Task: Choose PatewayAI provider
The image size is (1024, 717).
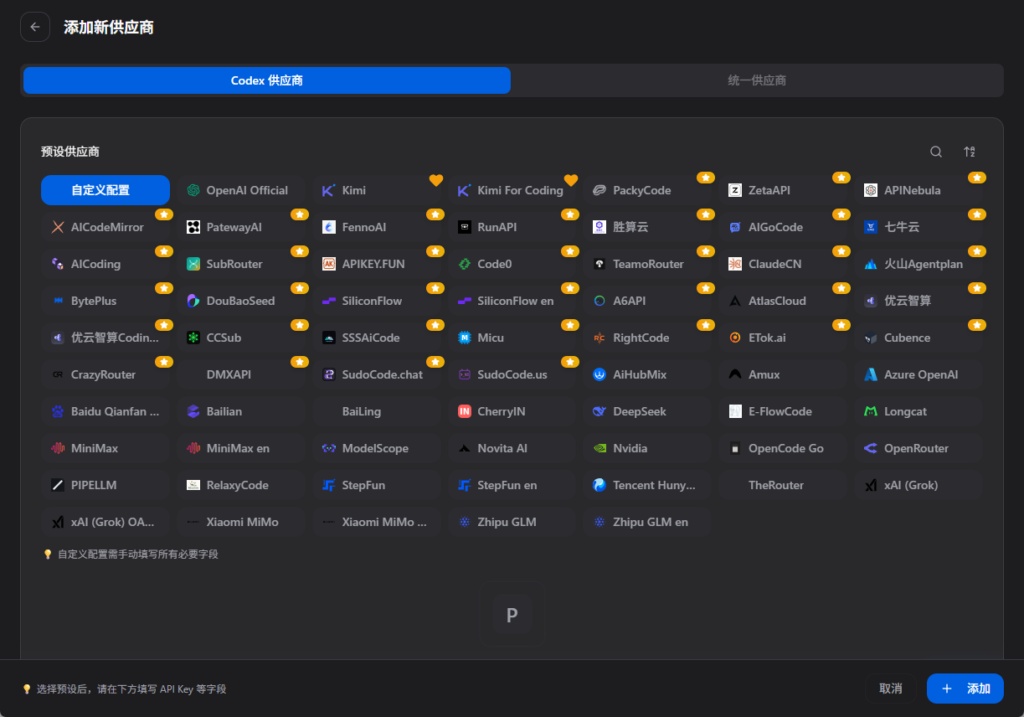Action: 241,227
